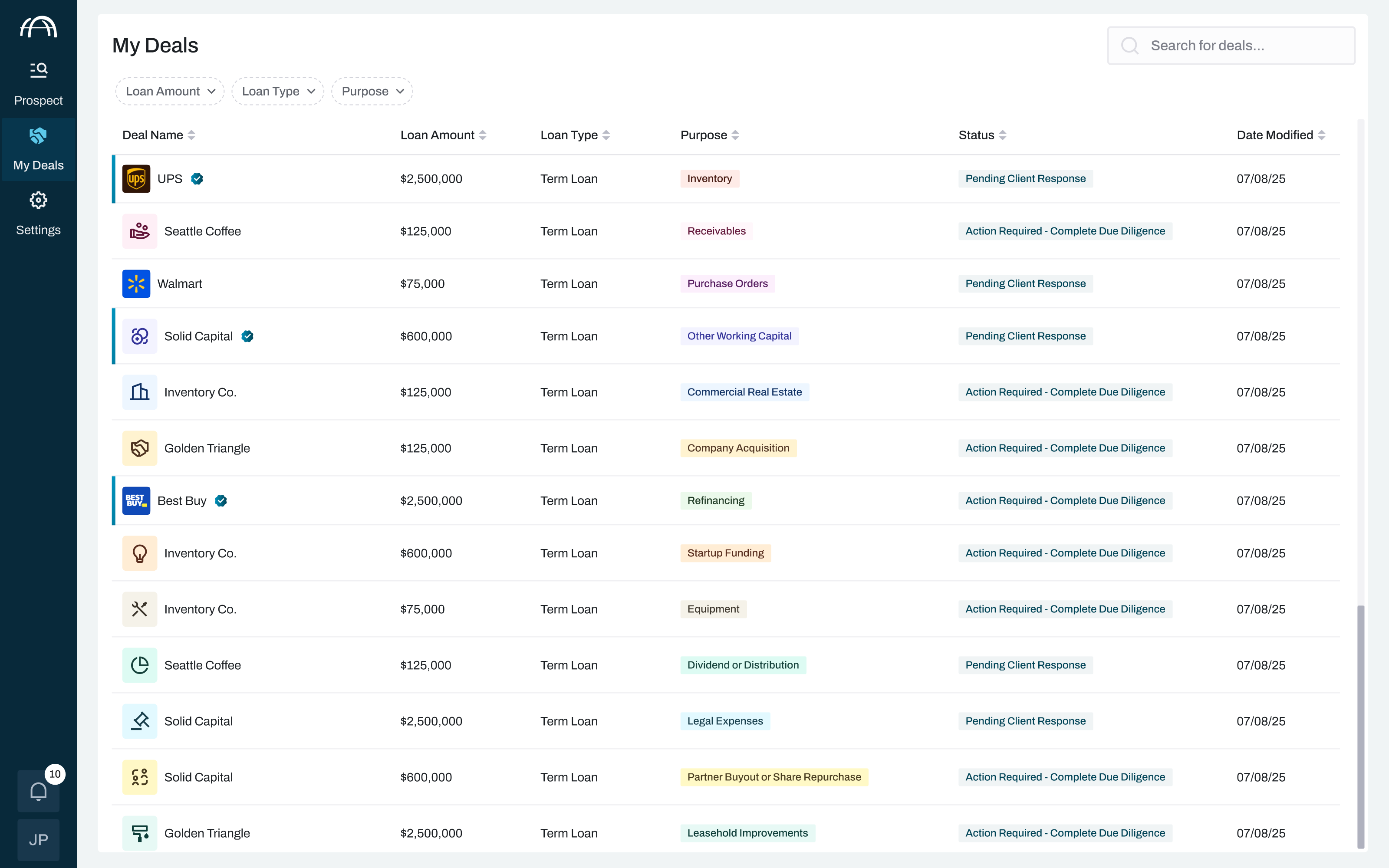
Task: Click the app logo at top of sidebar
Action: (x=39, y=27)
